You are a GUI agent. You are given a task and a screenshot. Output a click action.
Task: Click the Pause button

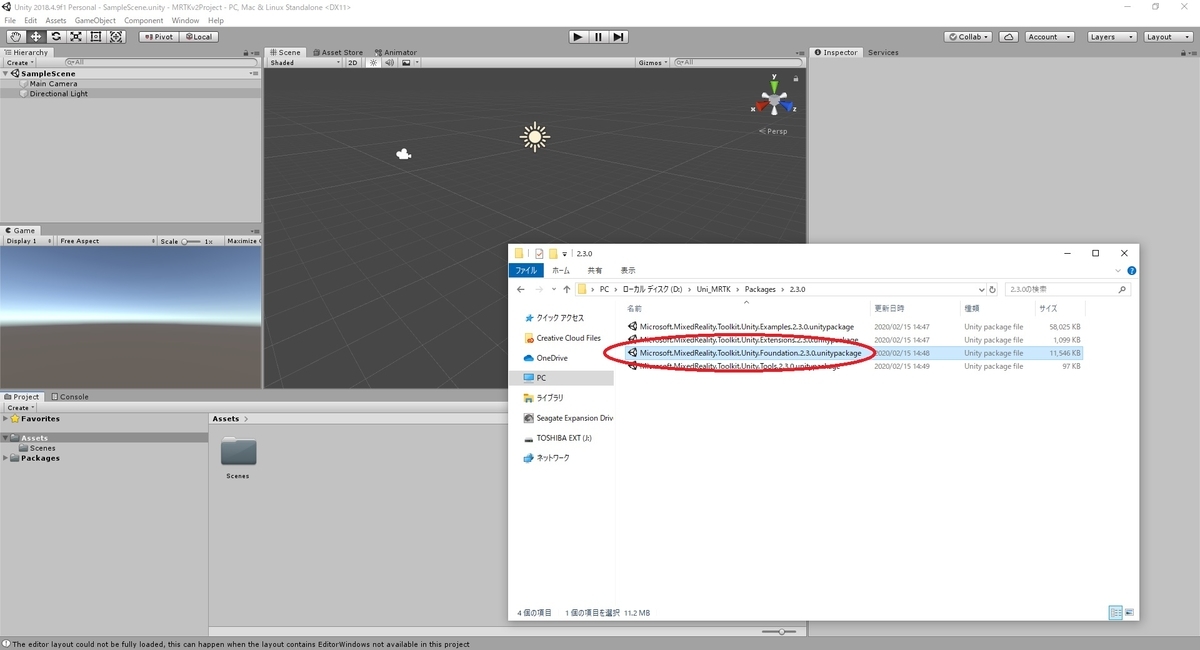click(x=598, y=37)
